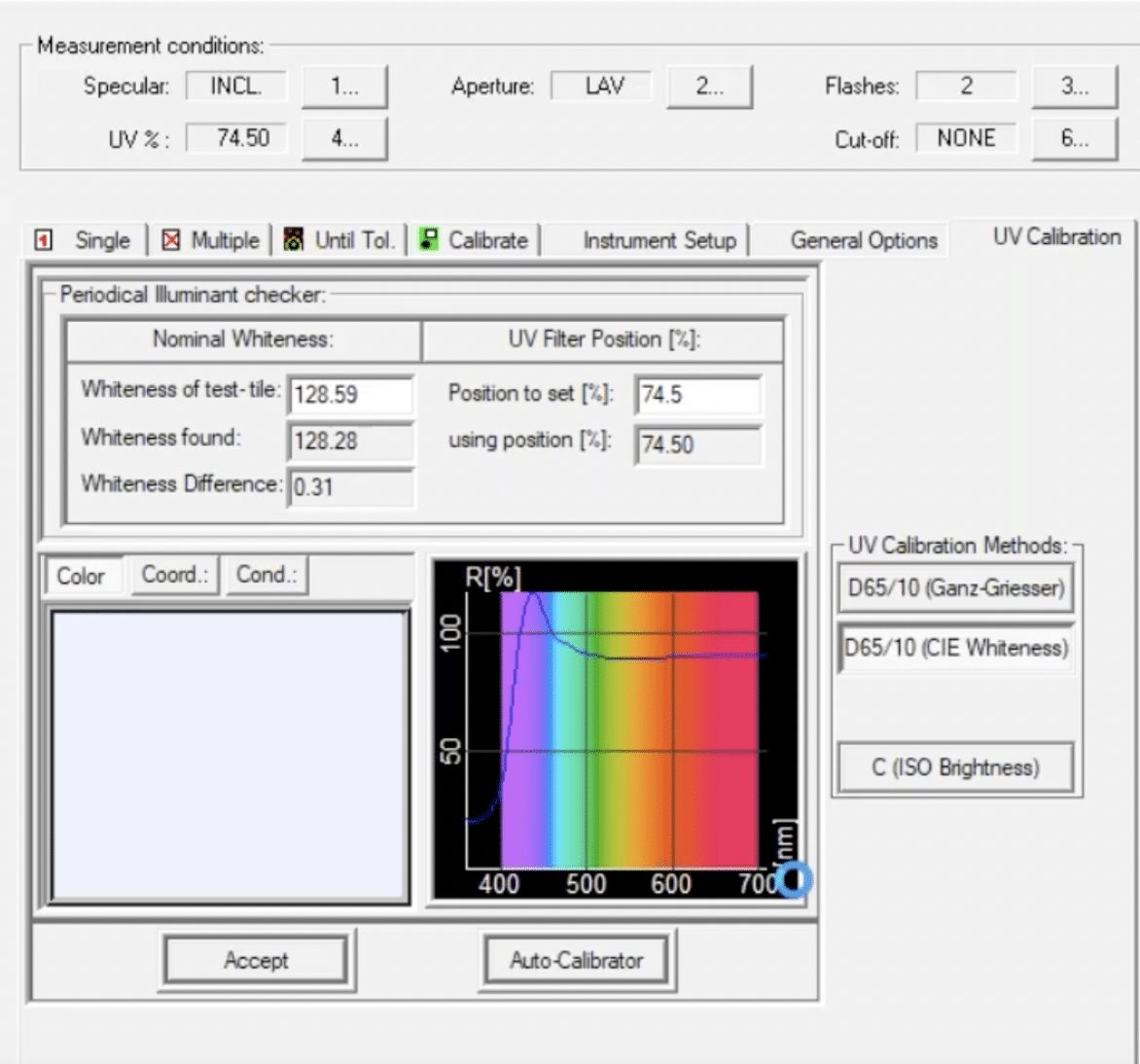Screen dimensions: 1140x1064
Task: Open the Instrument Setup tab
Action: (x=659, y=241)
